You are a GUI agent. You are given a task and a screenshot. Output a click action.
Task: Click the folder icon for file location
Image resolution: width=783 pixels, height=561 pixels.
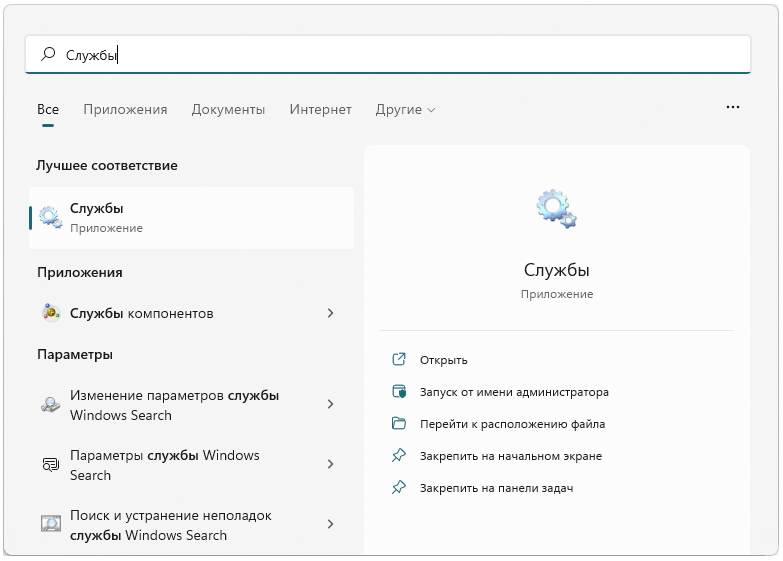399,424
